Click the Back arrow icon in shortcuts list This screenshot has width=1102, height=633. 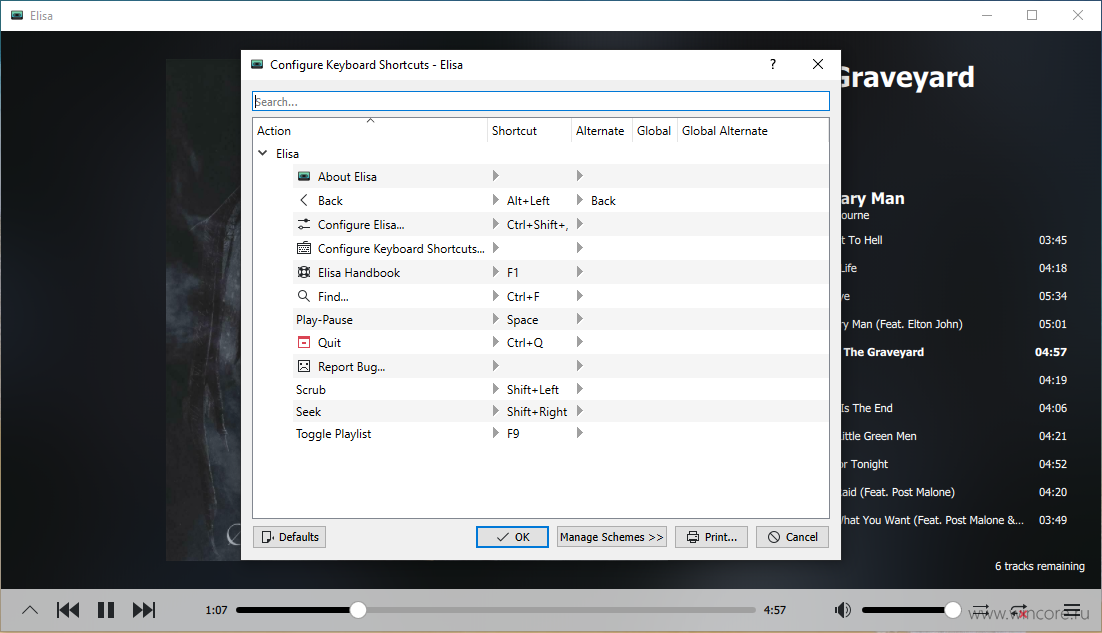[x=304, y=200]
